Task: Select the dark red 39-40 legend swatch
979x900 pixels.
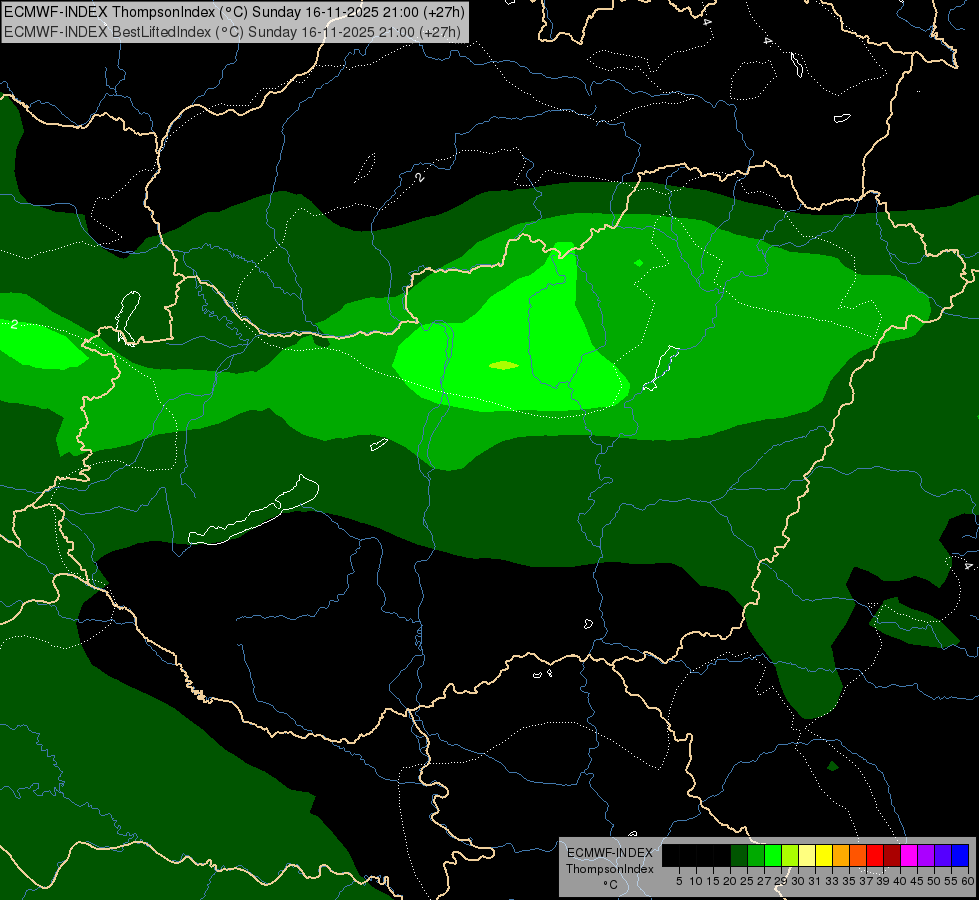Action: 892,855
